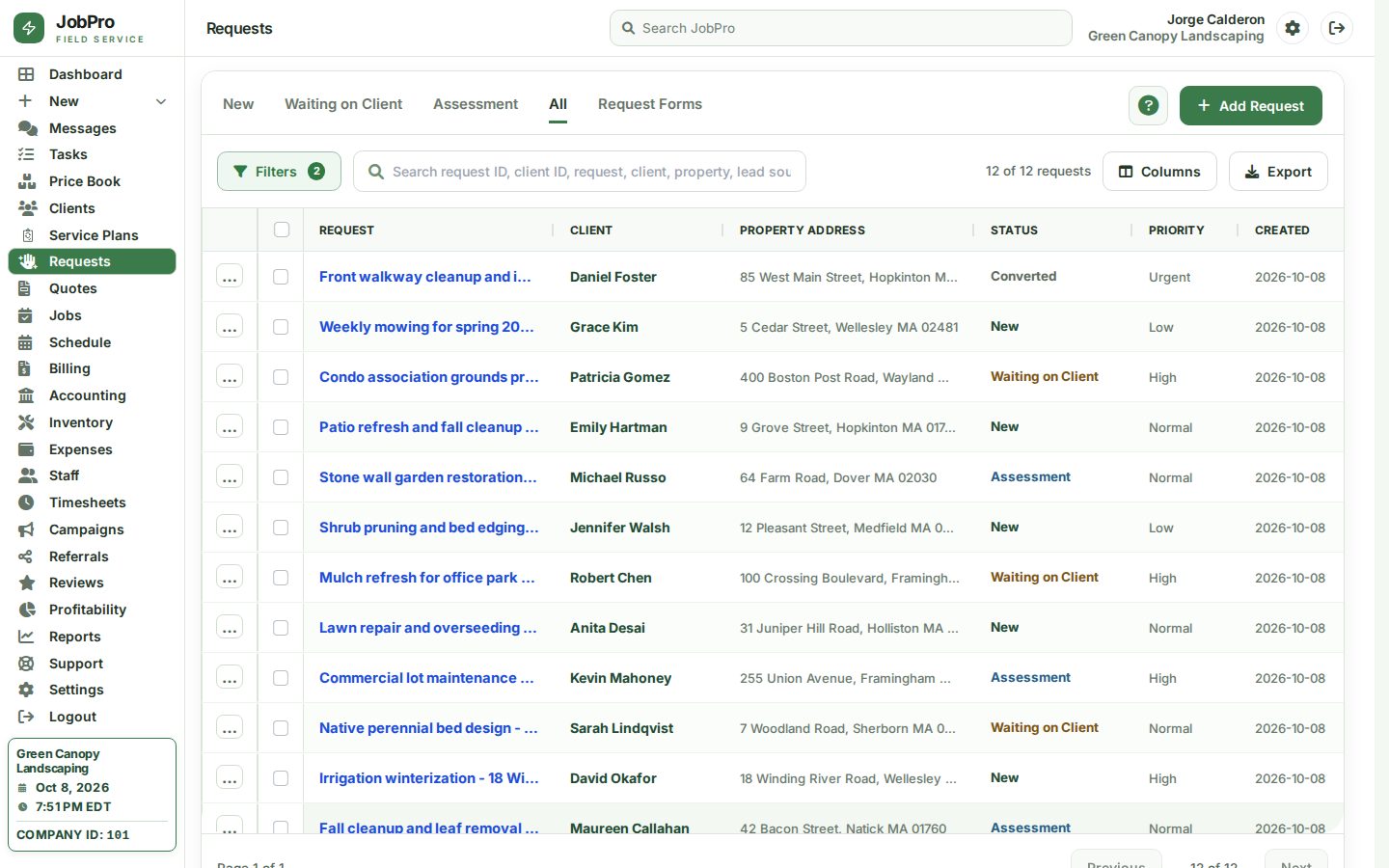Screen dimensions: 1389x868
Task: Open the Dashboard sidebar icon
Action: (x=26, y=74)
